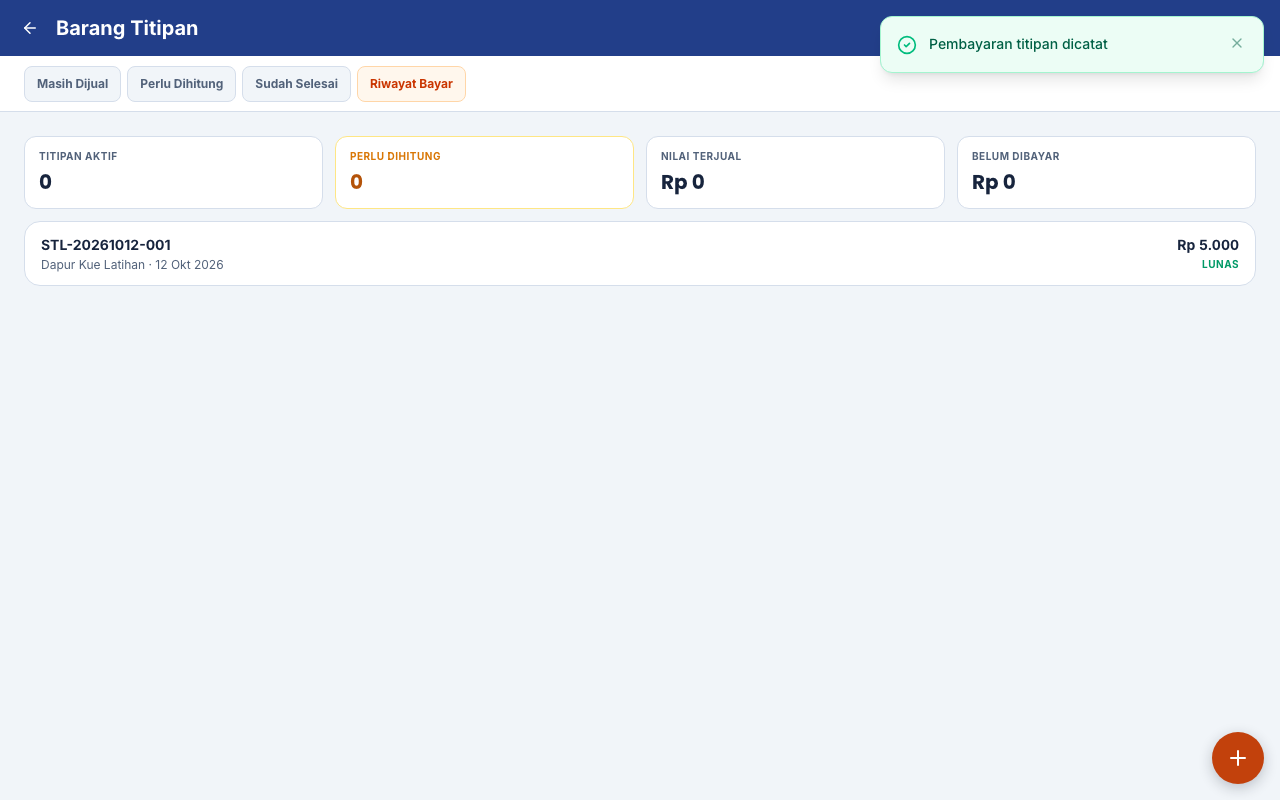This screenshot has width=1280, height=800.
Task: Click the Pembayaran titipan dicatat message
Action: (x=1018, y=44)
